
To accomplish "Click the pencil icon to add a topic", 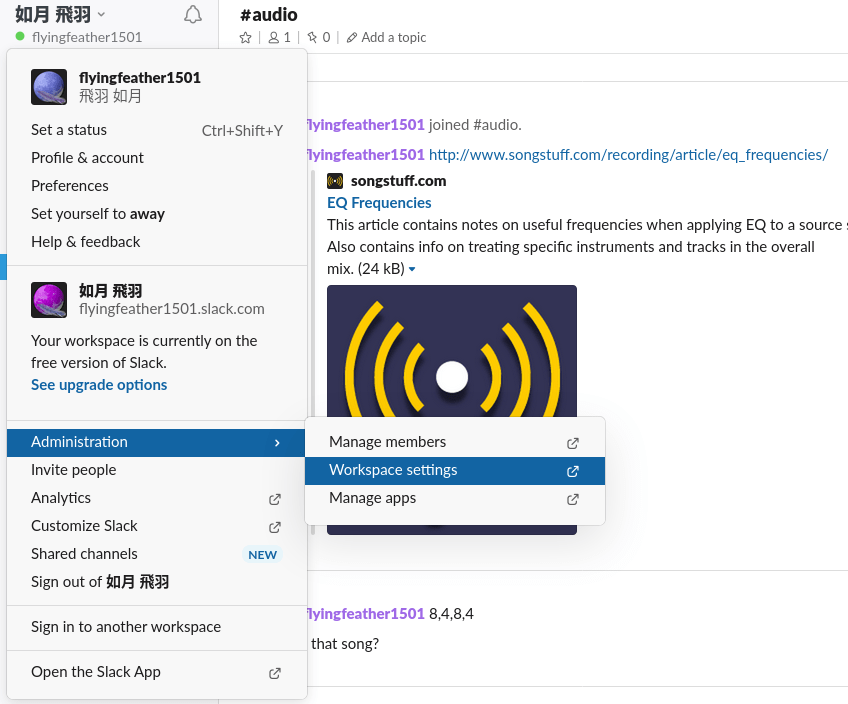I will pyautogui.click(x=352, y=37).
